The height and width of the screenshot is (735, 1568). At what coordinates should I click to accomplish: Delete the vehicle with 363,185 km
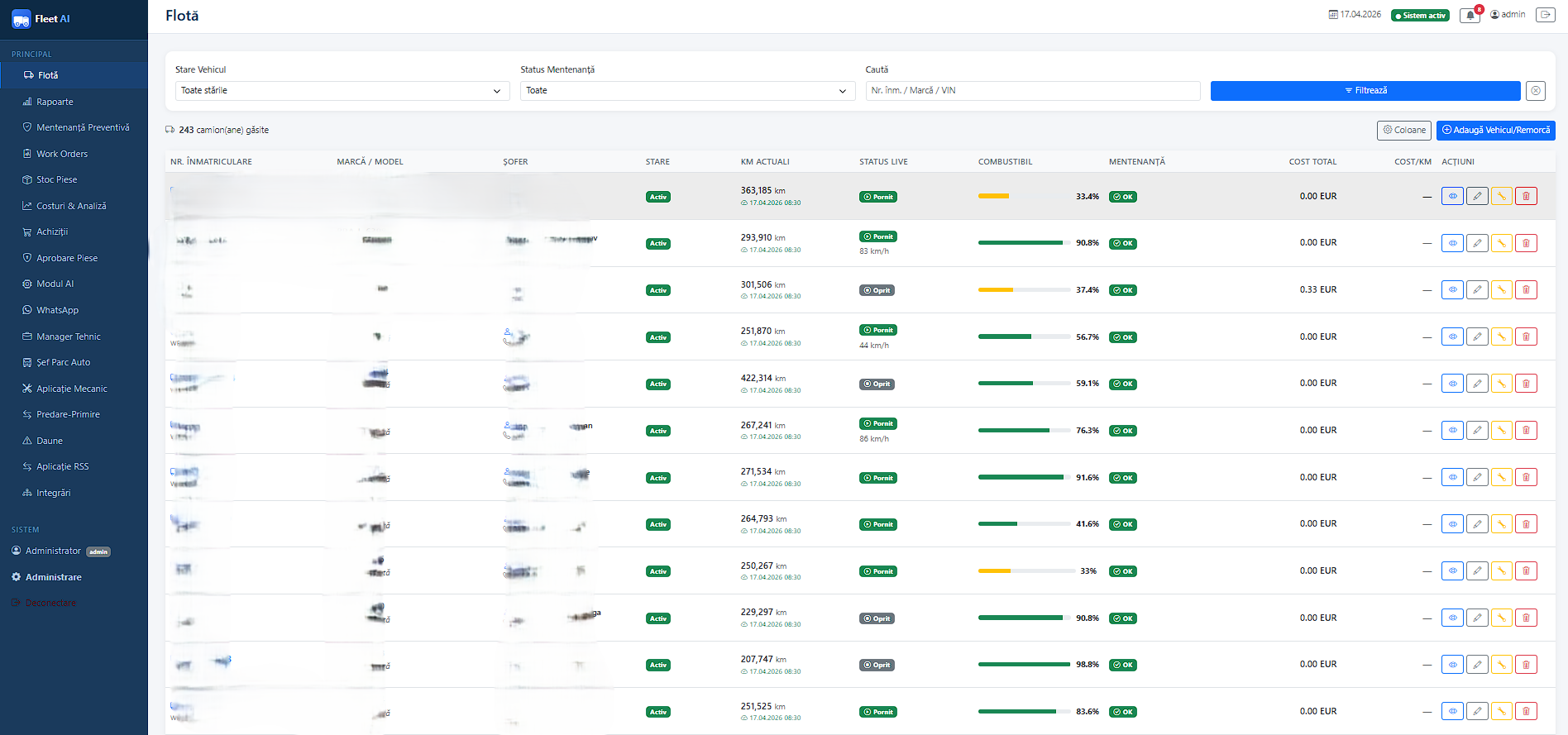[1526, 196]
